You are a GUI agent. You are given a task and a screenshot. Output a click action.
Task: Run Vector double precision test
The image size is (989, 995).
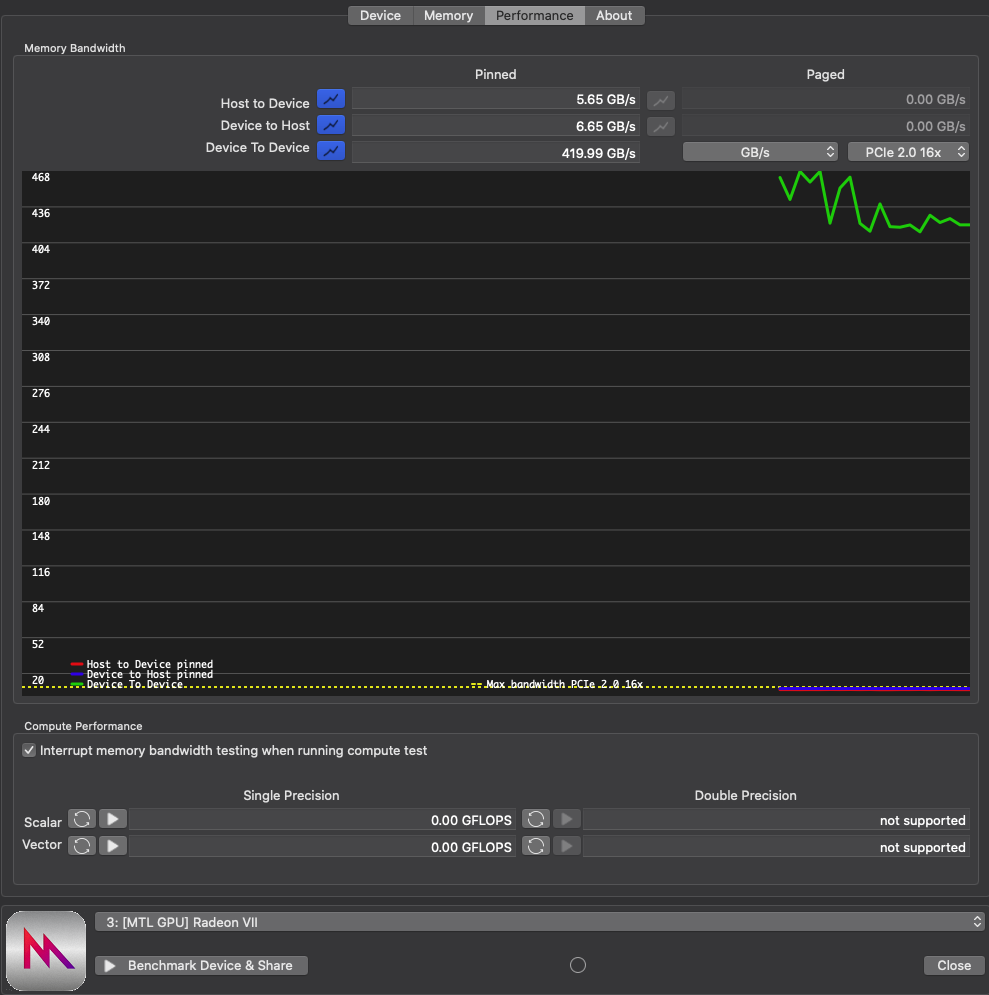click(x=567, y=846)
